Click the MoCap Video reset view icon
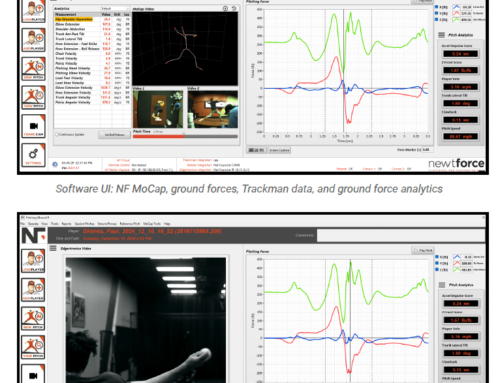The image size is (500, 383). tap(234, 8)
